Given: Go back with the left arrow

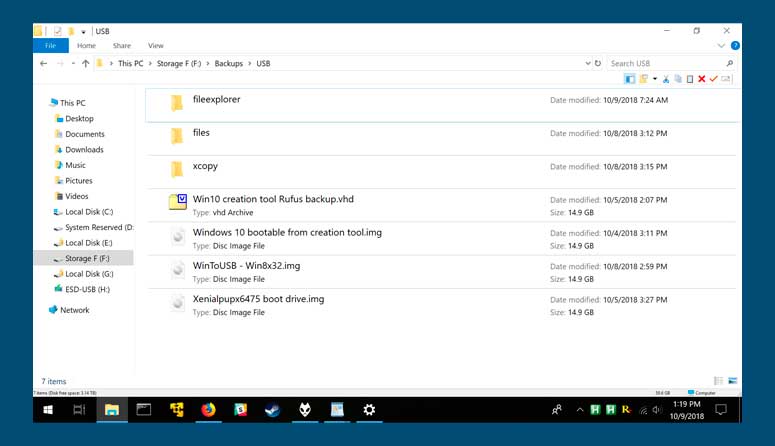Looking at the screenshot, I should (x=43, y=63).
